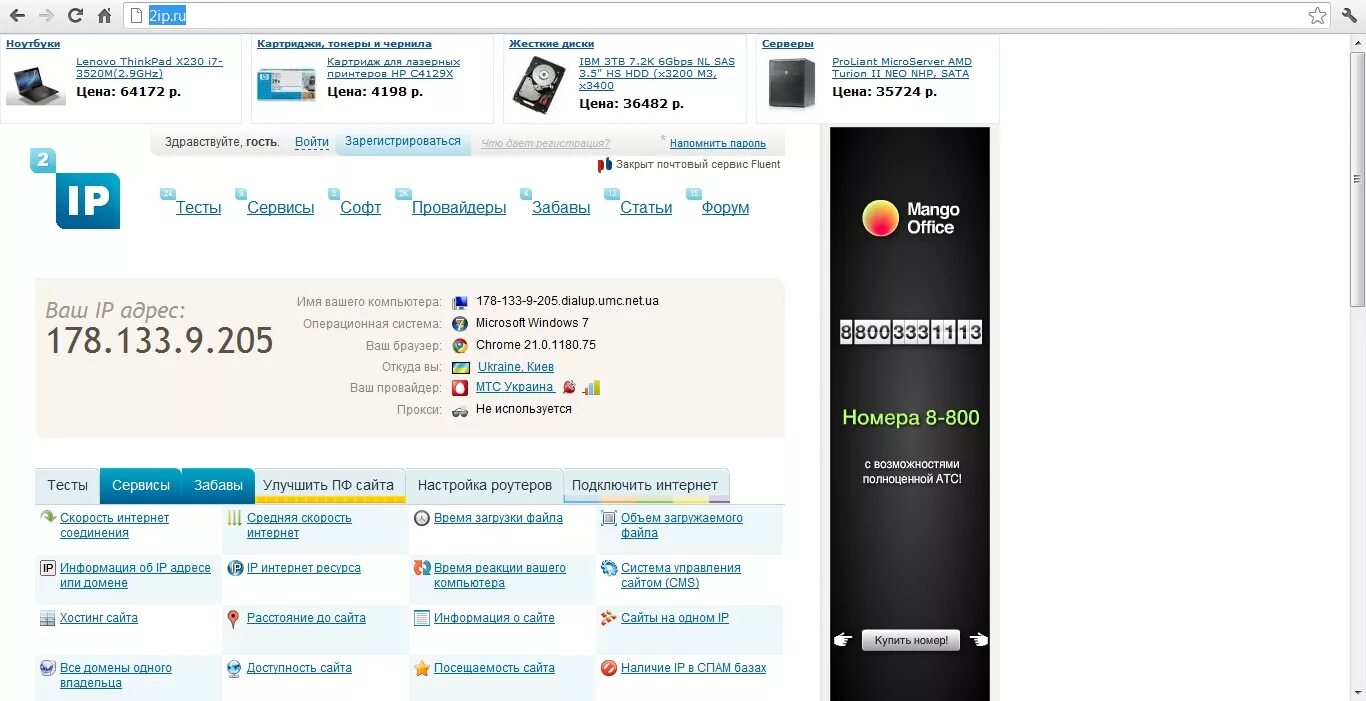This screenshot has height=701, width=1366.
Task: Click the Ukraine flag icon
Action: [x=460, y=367]
